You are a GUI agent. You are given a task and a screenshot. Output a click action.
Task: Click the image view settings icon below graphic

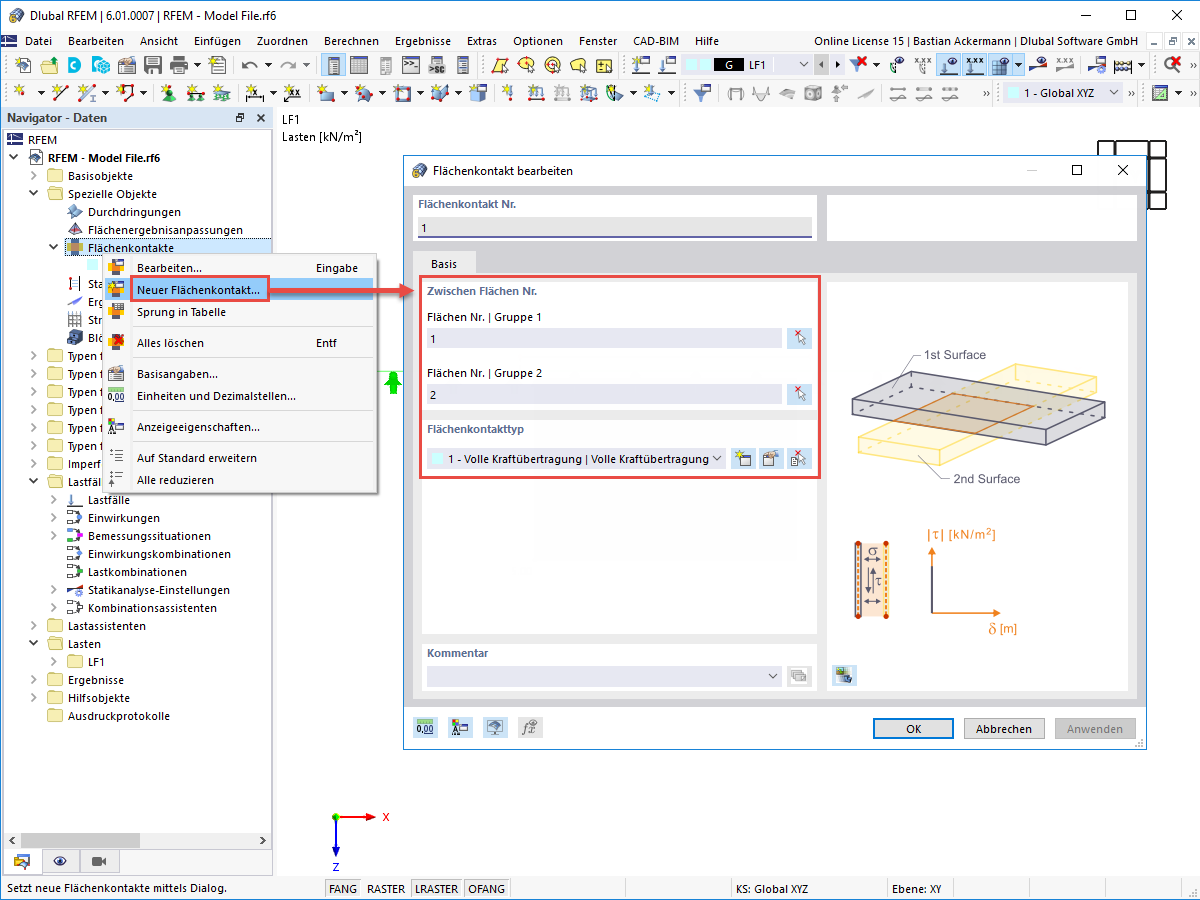click(x=844, y=676)
